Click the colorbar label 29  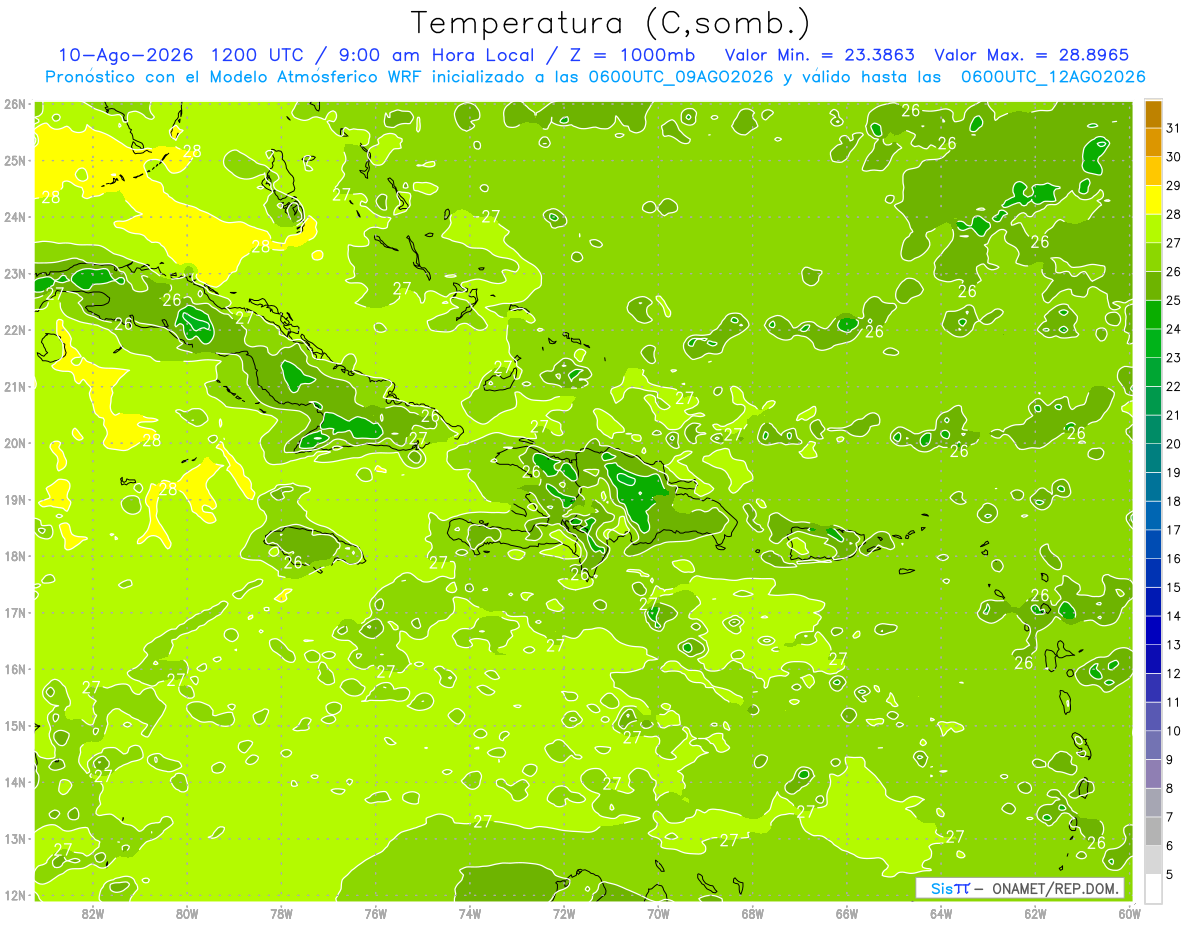tap(1174, 186)
